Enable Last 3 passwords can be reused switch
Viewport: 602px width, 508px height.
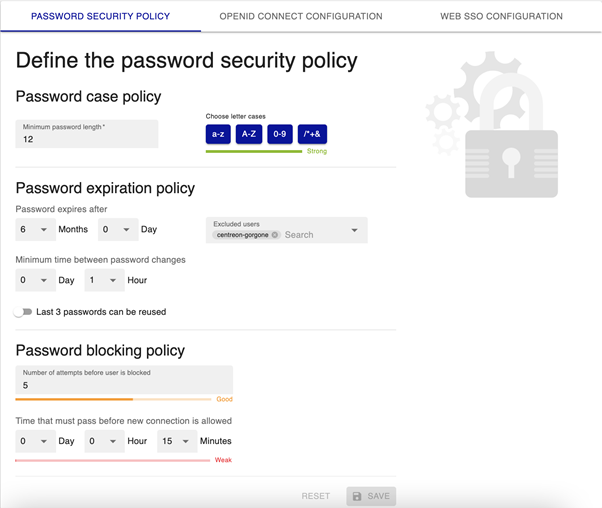pyautogui.click(x=23, y=312)
